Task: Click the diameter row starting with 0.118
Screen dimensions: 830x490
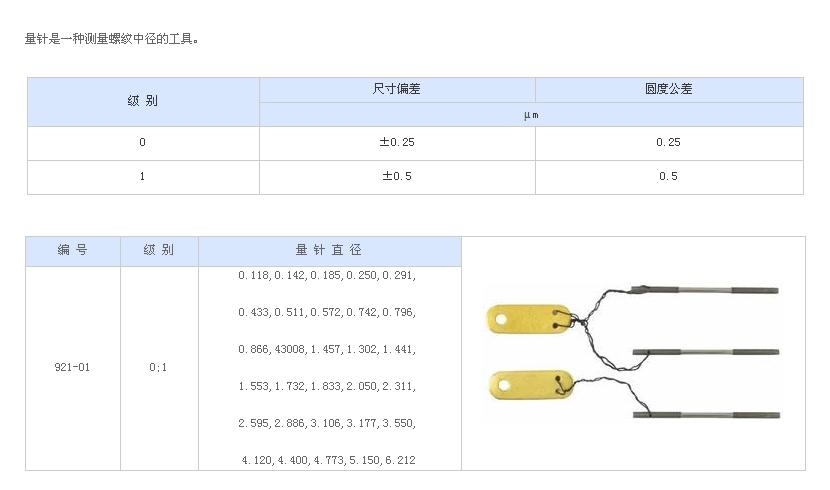Action: point(327,276)
